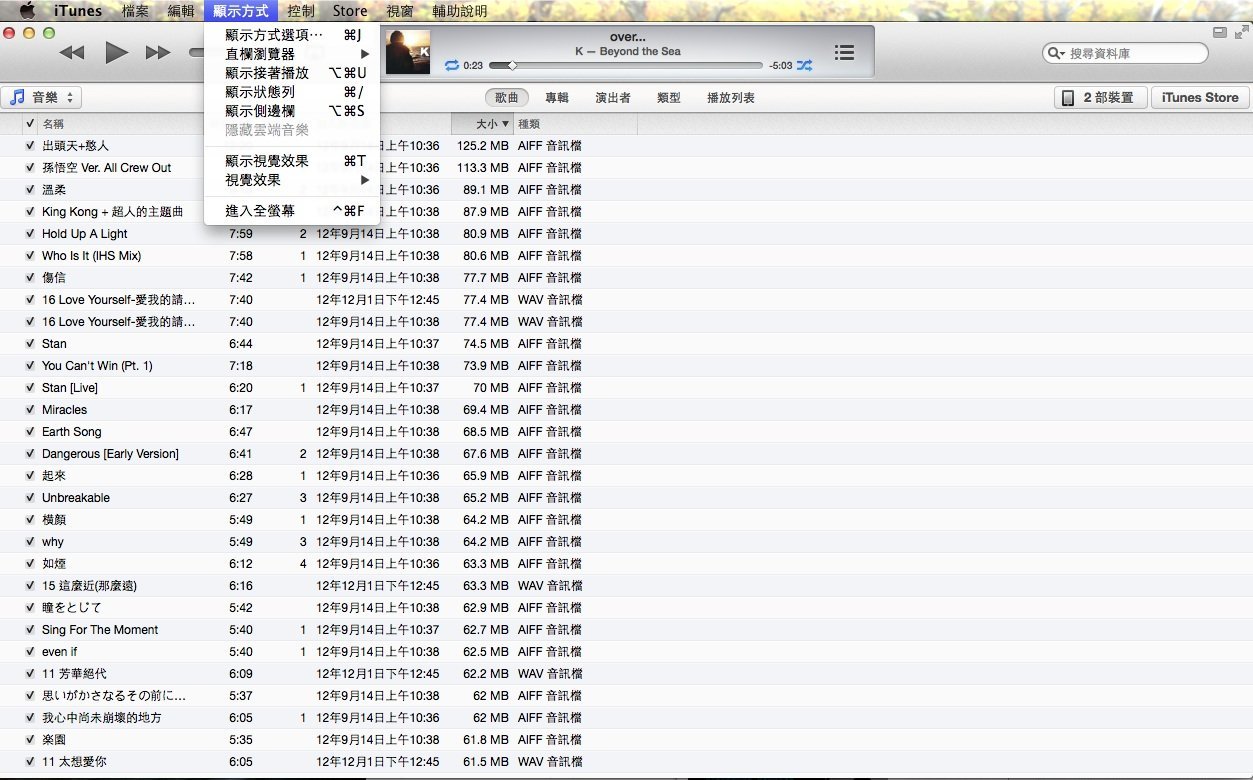Uncheck the song 溫柔 checkbox
The width and height of the screenshot is (1253, 780).
[30, 190]
